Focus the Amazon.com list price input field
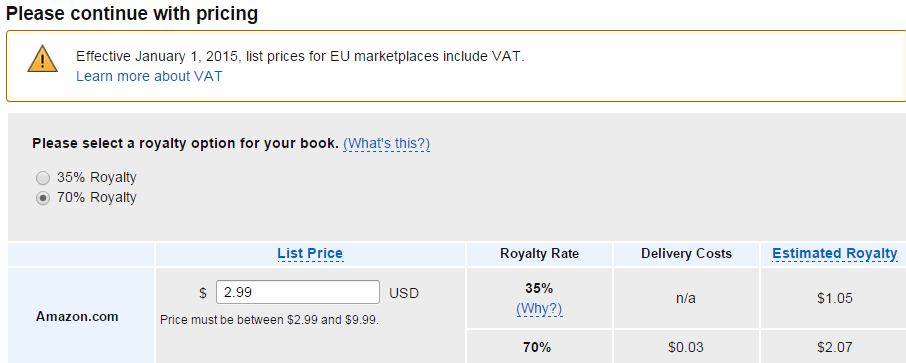The width and height of the screenshot is (906, 363). (298, 292)
